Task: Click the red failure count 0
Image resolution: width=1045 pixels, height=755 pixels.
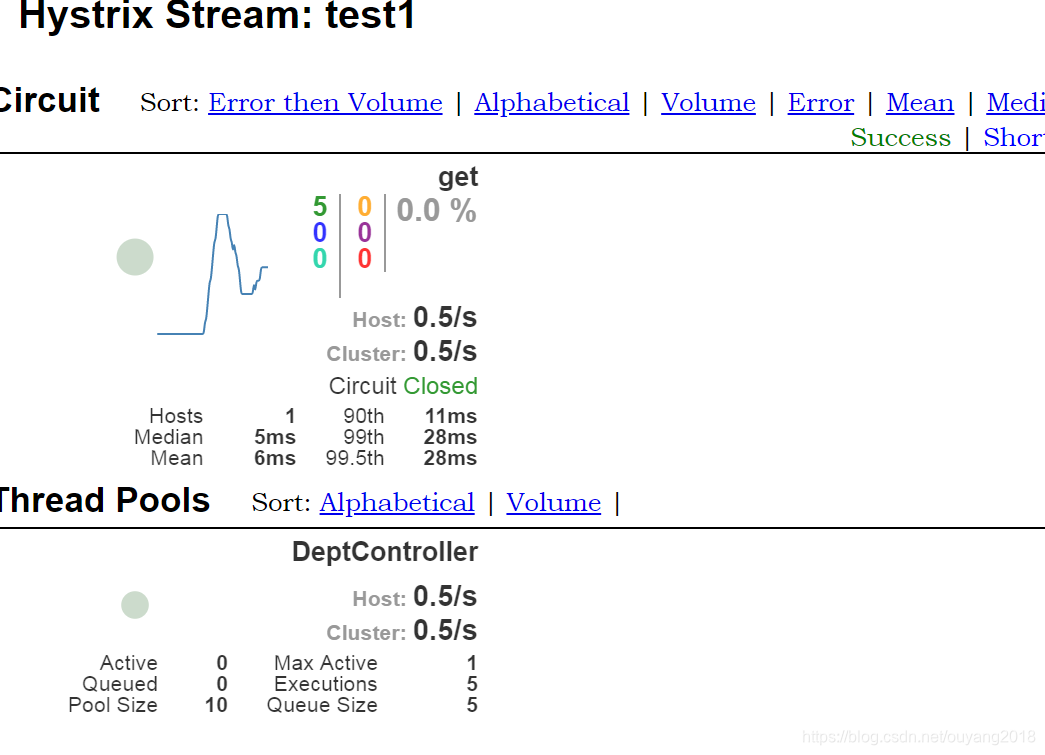Action: pyautogui.click(x=365, y=259)
